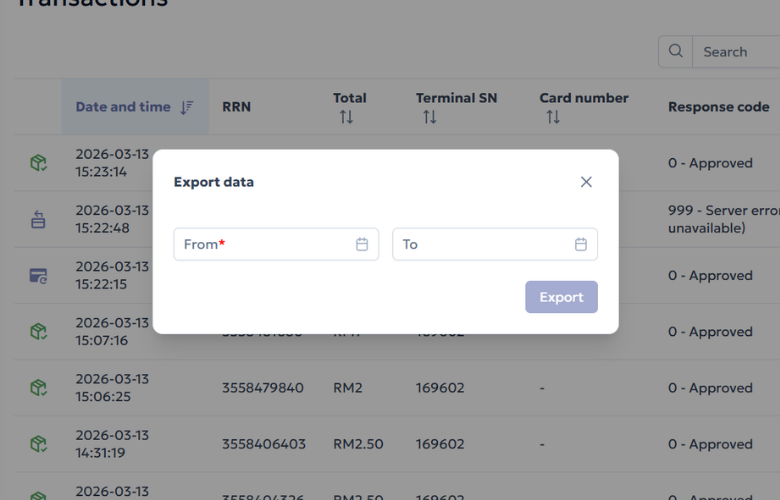Click the Export button
The image size is (780, 500).
562,297
